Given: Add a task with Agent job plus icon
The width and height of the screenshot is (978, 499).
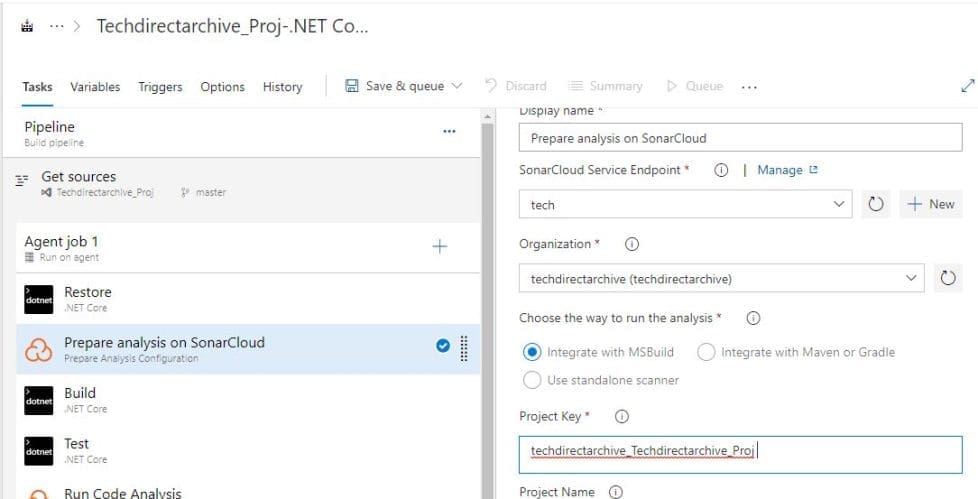Looking at the screenshot, I should pos(439,247).
